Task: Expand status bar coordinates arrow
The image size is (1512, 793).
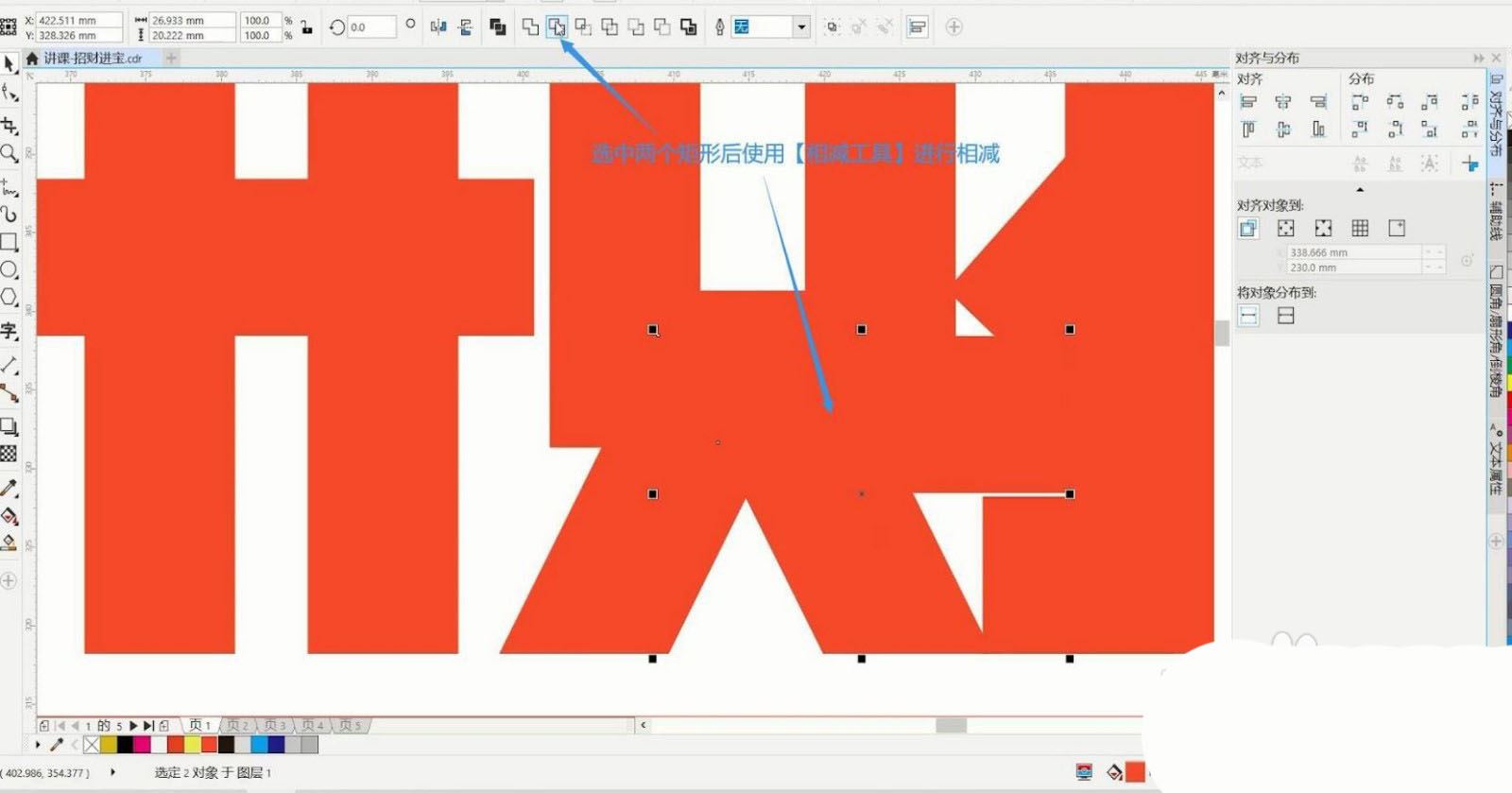Action: pos(113,772)
